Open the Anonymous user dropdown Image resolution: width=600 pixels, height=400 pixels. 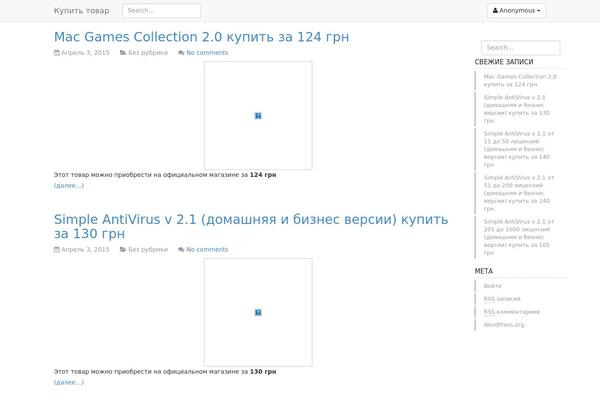[x=516, y=11]
